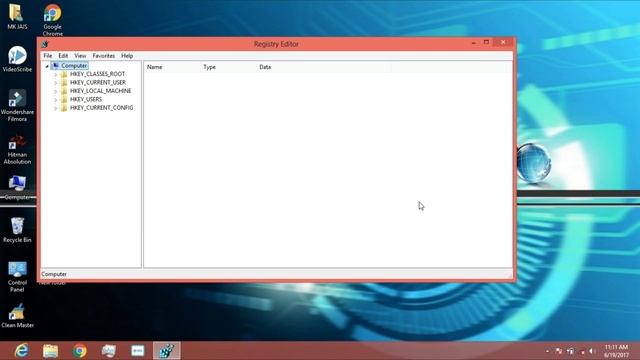
Task: Open the fourth taskbar app with monitor icon
Action: coord(109,351)
